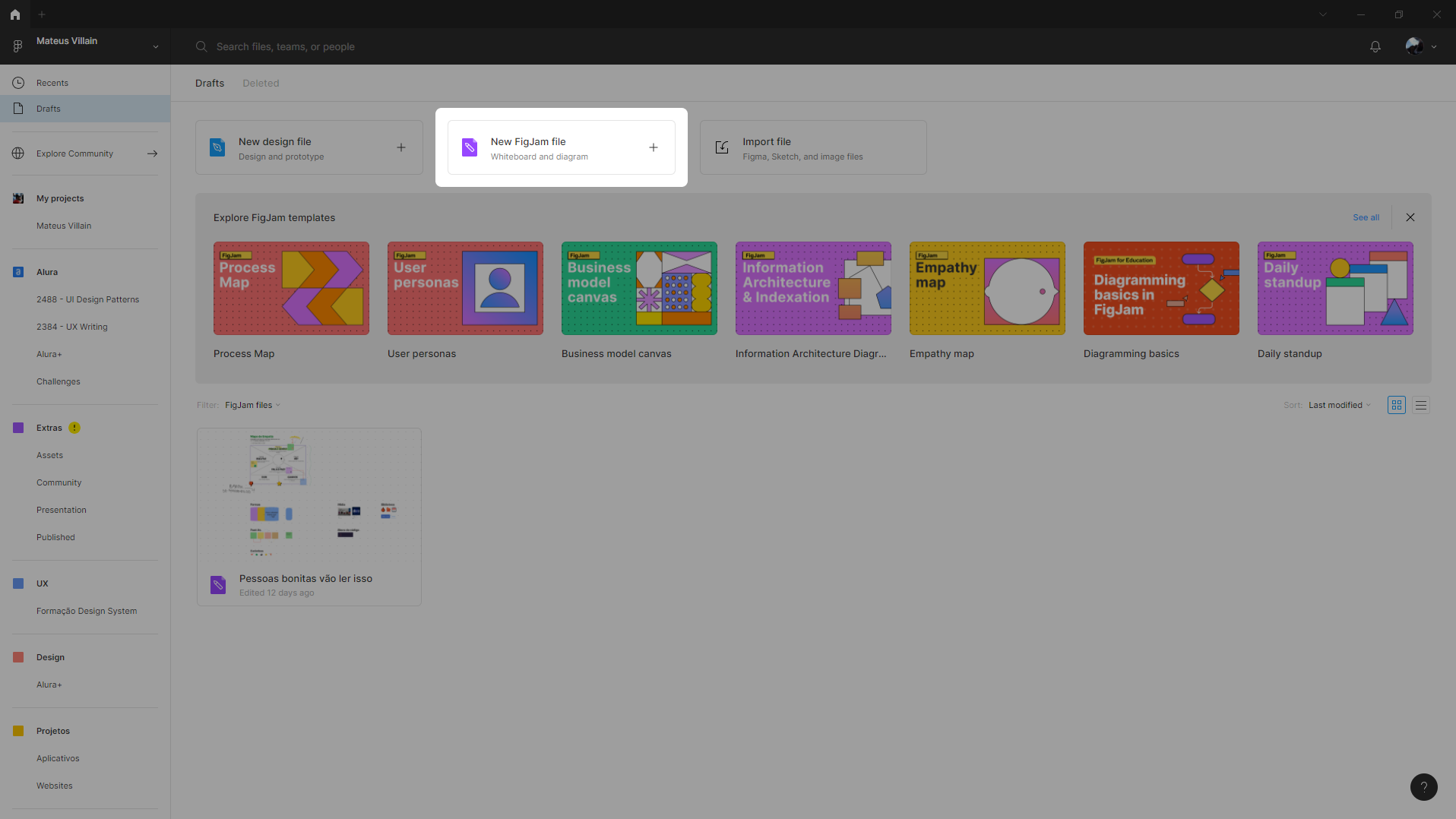Image resolution: width=1456 pixels, height=819 pixels.
Task: Select the Drafts tab
Action: [210, 84]
